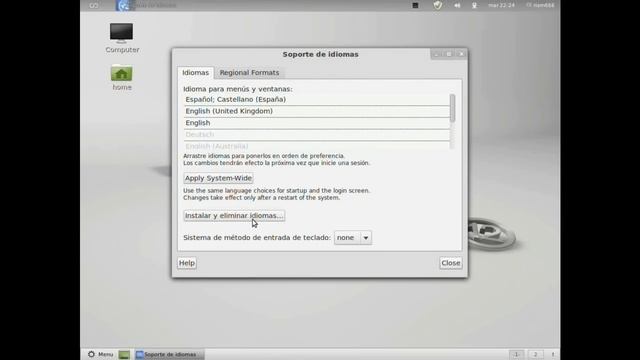640x360 pixels.
Task: Switch to workspace 1
Action: [516, 355]
